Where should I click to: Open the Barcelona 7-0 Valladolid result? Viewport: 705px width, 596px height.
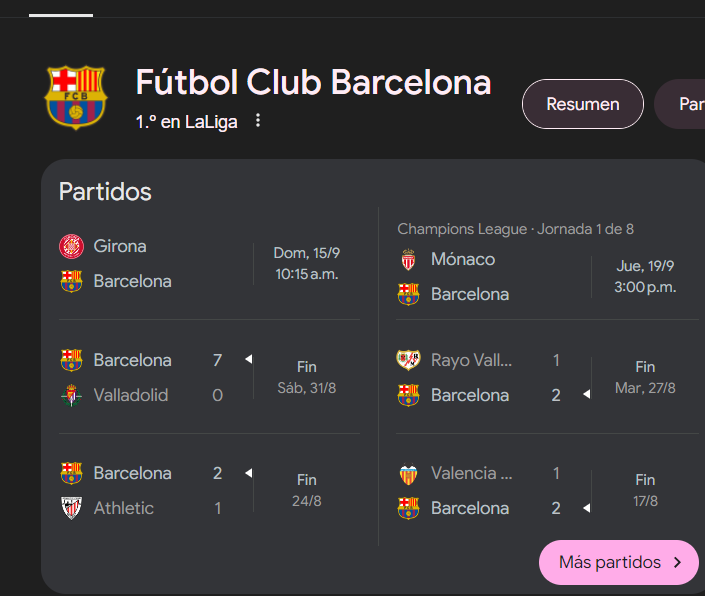coord(208,377)
